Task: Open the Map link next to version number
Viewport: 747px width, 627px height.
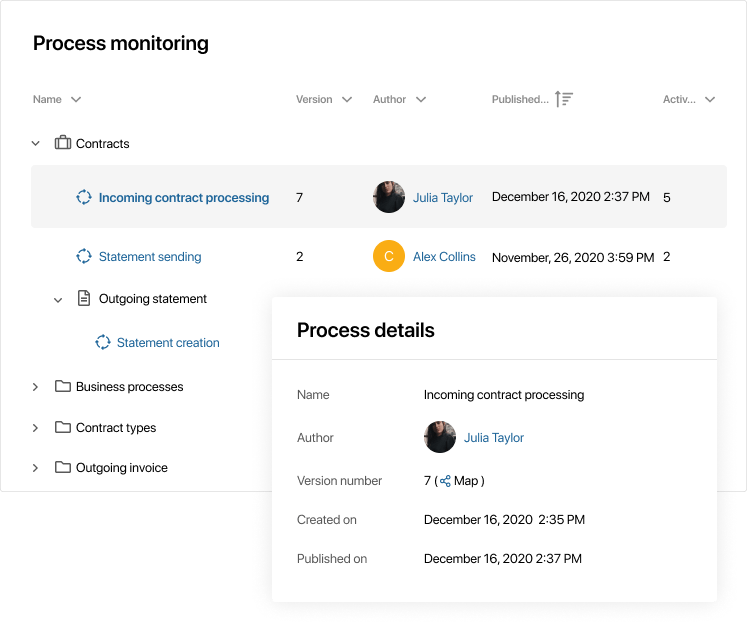Action: click(465, 481)
